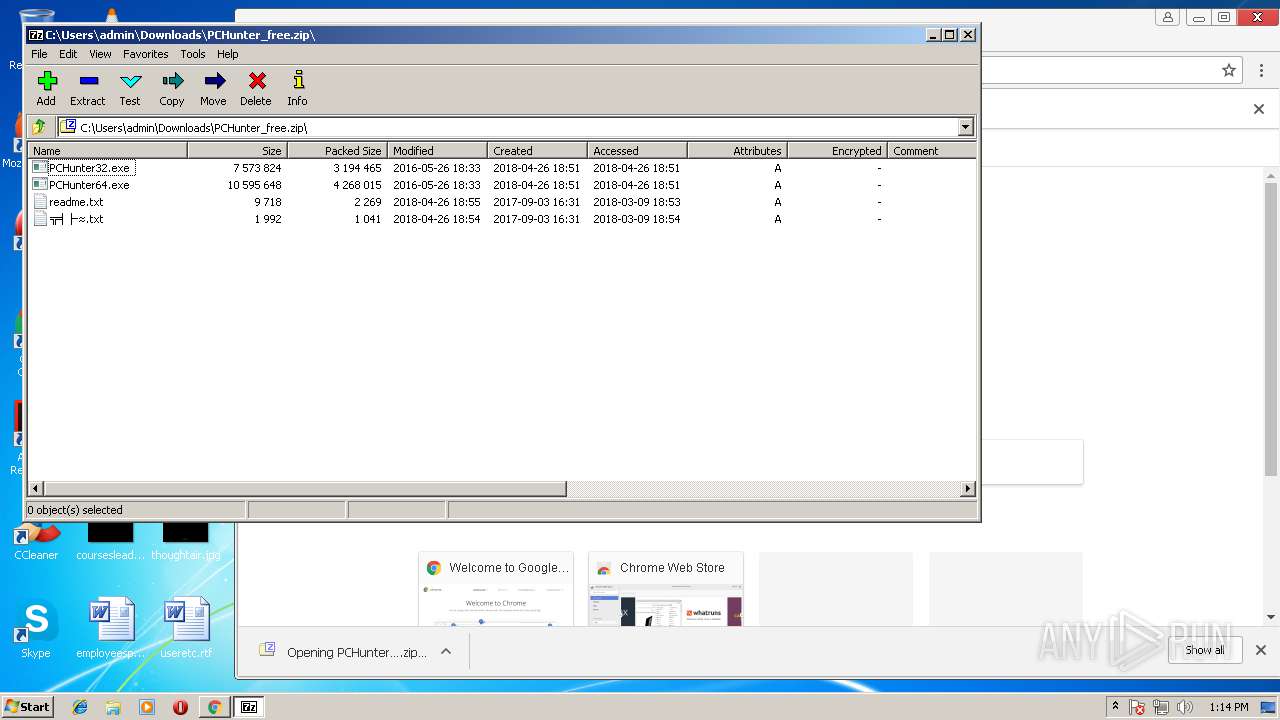Sort by the Size column header
The image size is (1280, 720).
coord(238,151)
